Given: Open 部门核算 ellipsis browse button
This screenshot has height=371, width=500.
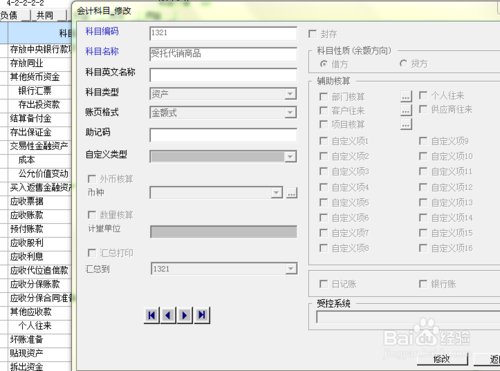Looking at the screenshot, I should tap(406, 96).
